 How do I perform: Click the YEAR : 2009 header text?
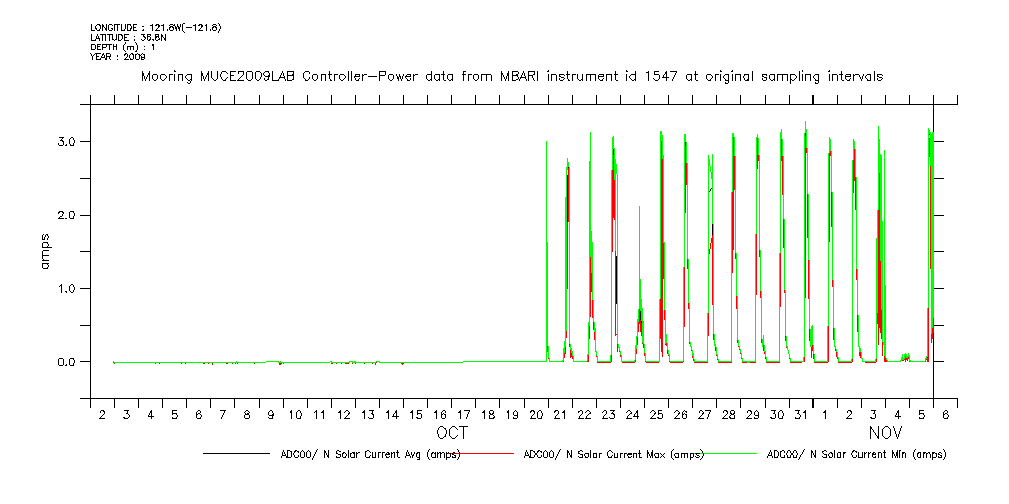(x=117, y=57)
